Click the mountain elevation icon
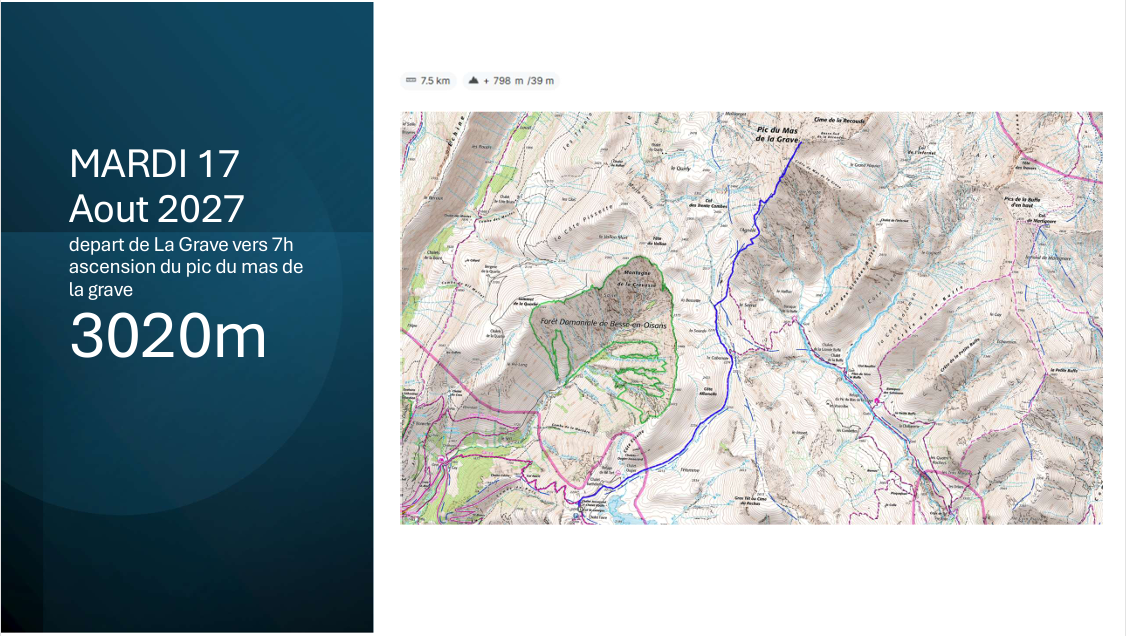Viewport: 1126px width, 636px height. [x=473, y=80]
